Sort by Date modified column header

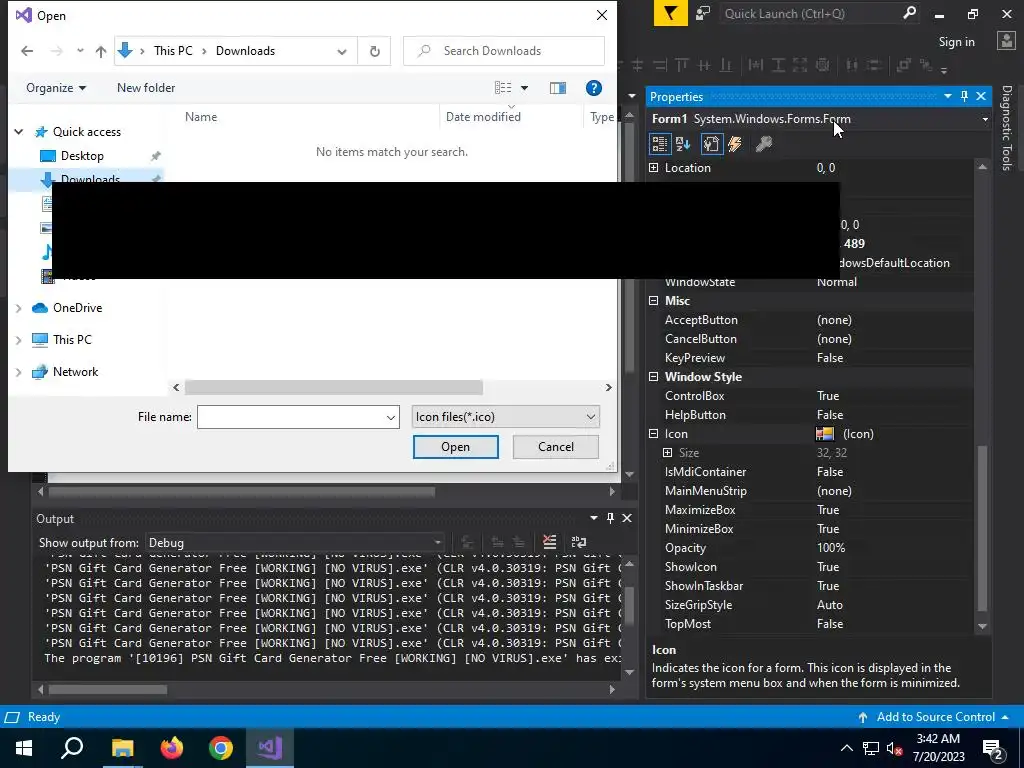point(483,117)
